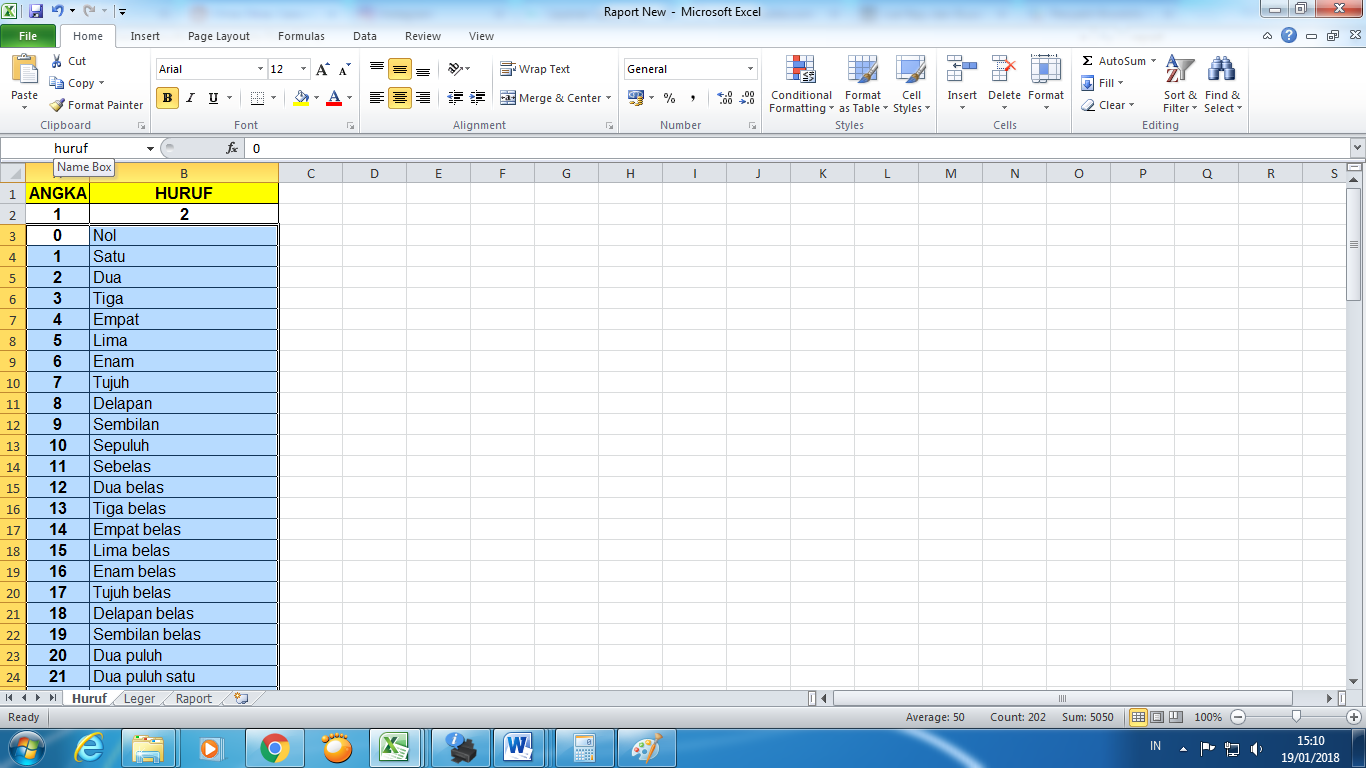Toggle Wrap Text for selected cells

pyautogui.click(x=535, y=69)
